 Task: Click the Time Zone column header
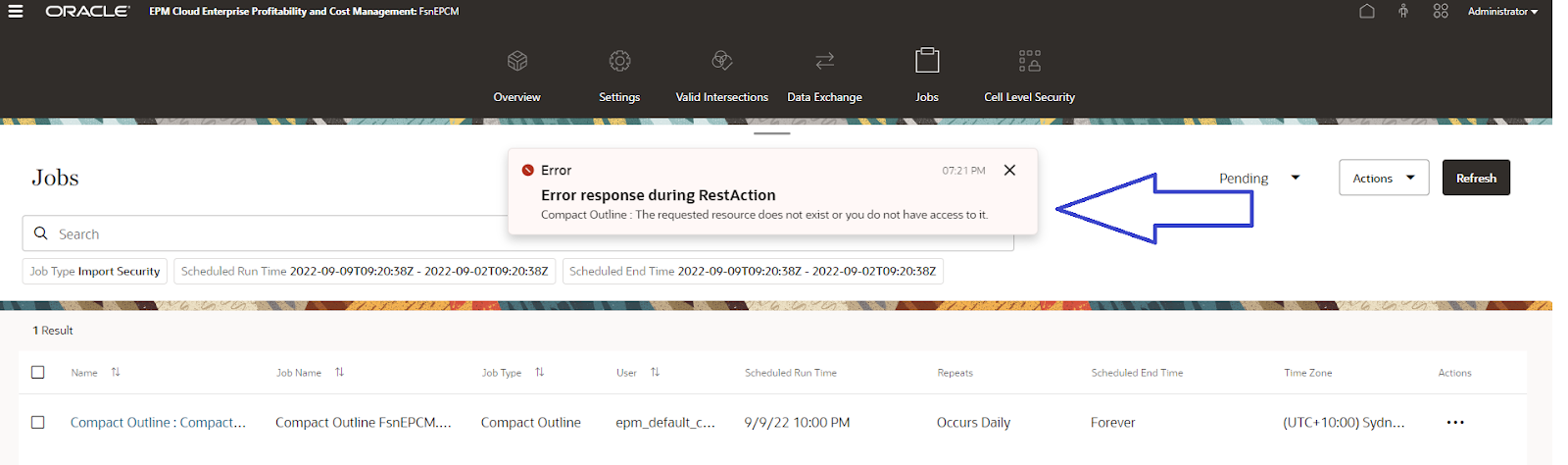(1308, 373)
